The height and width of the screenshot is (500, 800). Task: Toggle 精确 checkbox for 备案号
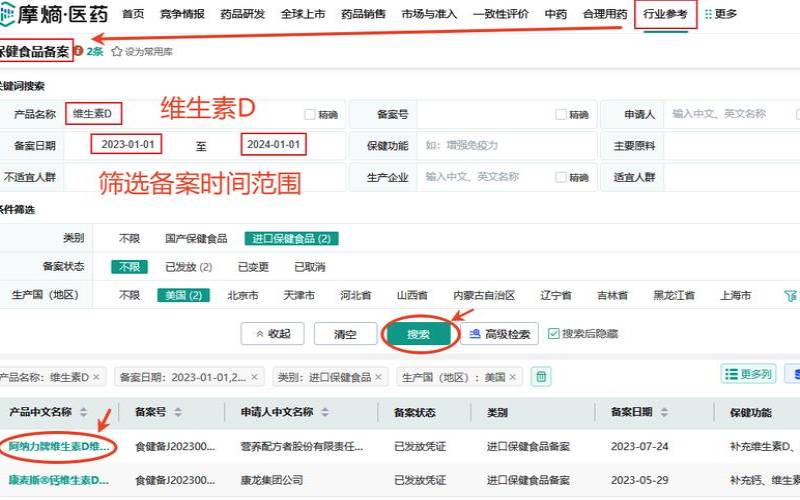tap(560, 114)
